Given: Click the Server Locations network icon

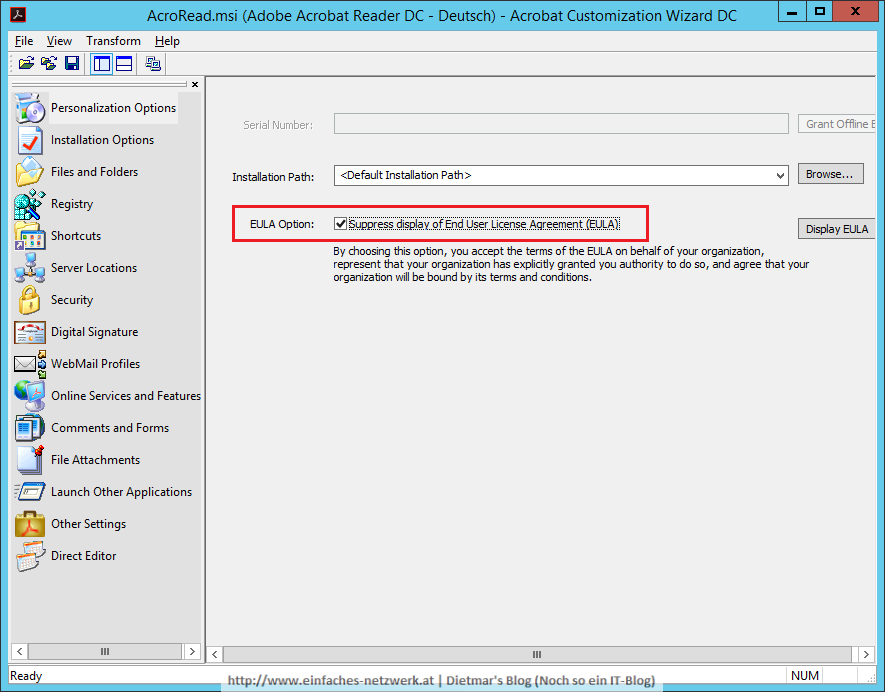Looking at the screenshot, I should pos(30,268).
